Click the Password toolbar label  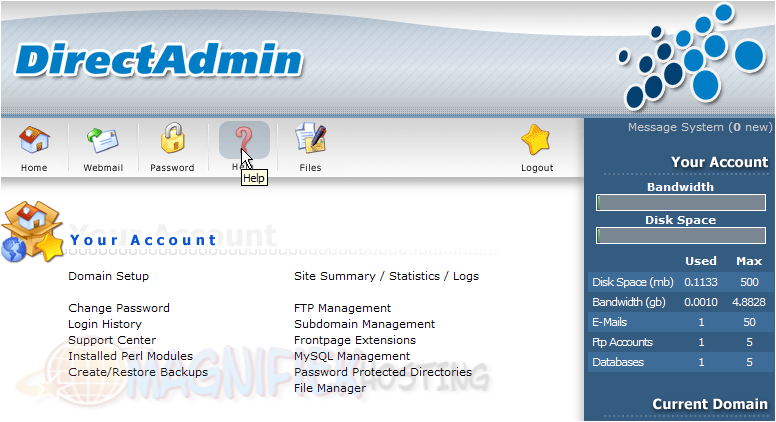click(172, 168)
